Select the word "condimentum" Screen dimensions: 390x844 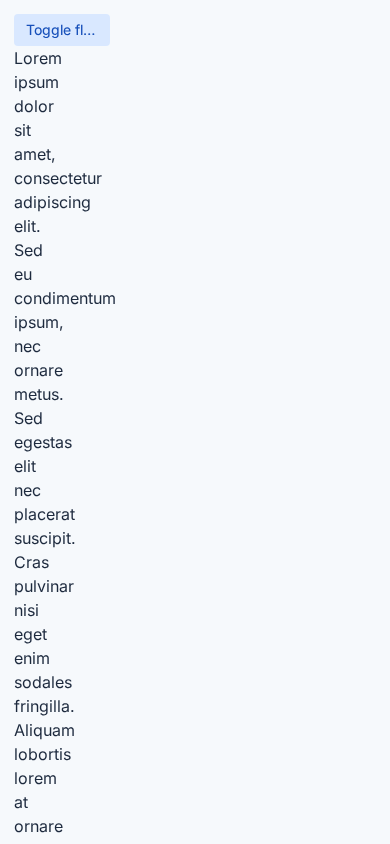click(x=65, y=299)
